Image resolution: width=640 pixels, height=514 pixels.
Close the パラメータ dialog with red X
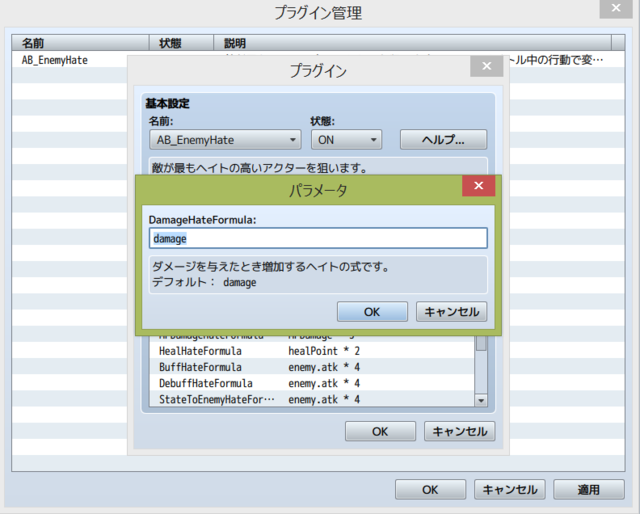[478, 186]
